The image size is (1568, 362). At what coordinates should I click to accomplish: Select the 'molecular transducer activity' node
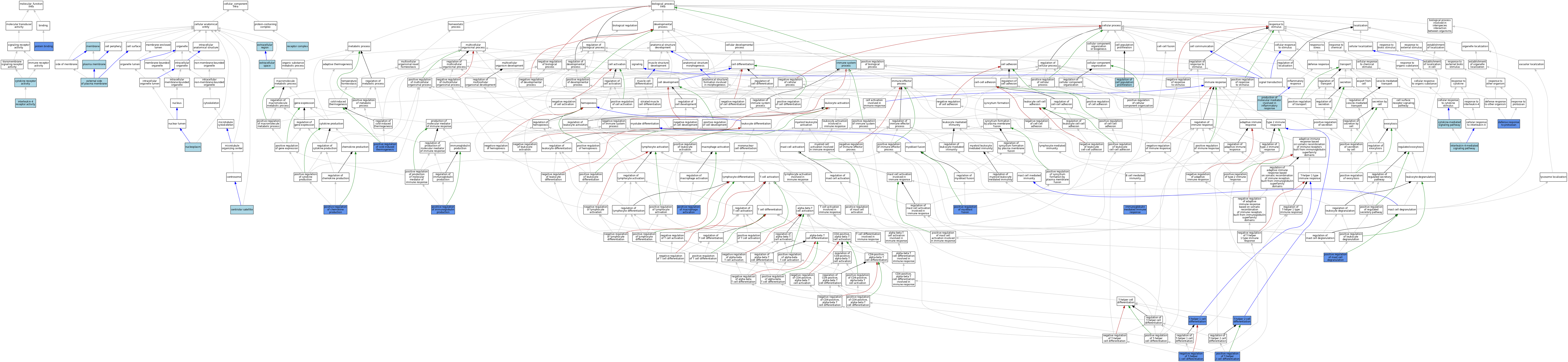(x=19, y=26)
